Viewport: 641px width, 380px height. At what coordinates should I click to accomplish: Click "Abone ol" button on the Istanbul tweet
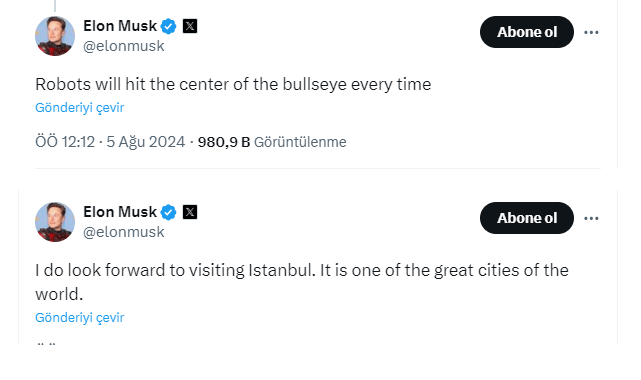click(527, 218)
